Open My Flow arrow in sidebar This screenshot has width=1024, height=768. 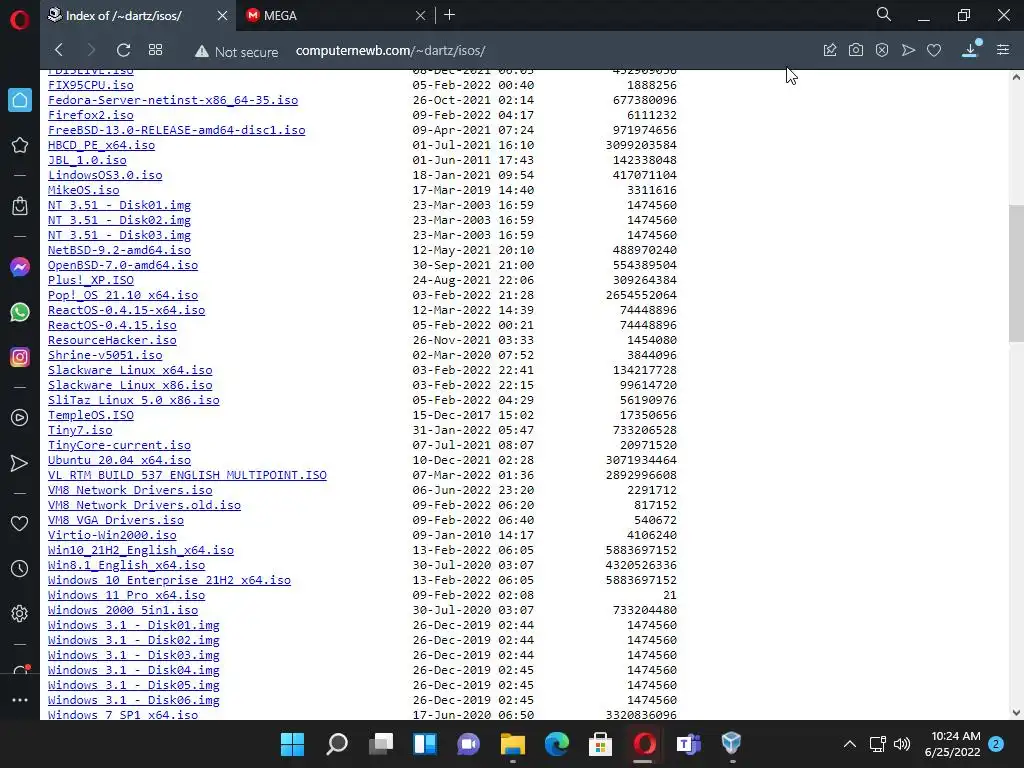tap(20, 464)
